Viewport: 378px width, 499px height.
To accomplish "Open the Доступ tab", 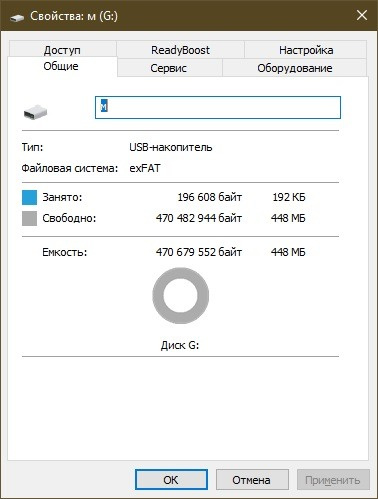I will click(x=62, y=49).
